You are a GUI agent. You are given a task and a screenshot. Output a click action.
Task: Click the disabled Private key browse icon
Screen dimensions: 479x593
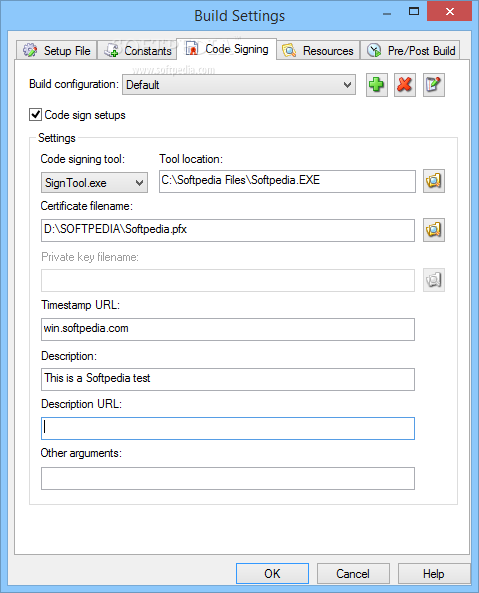coord(434,280)
